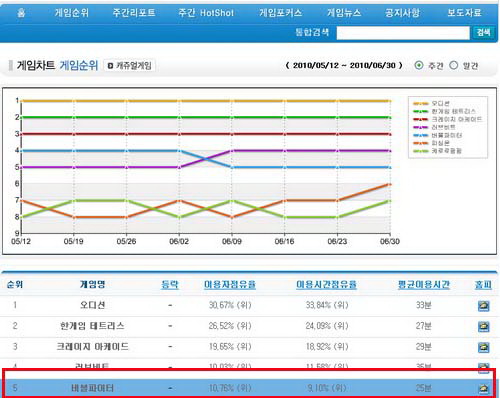The image size is (500, 398).
Task: Sort by the 이용시간점유율 column link
Action: pyautogui.click(x=326, y=284)
